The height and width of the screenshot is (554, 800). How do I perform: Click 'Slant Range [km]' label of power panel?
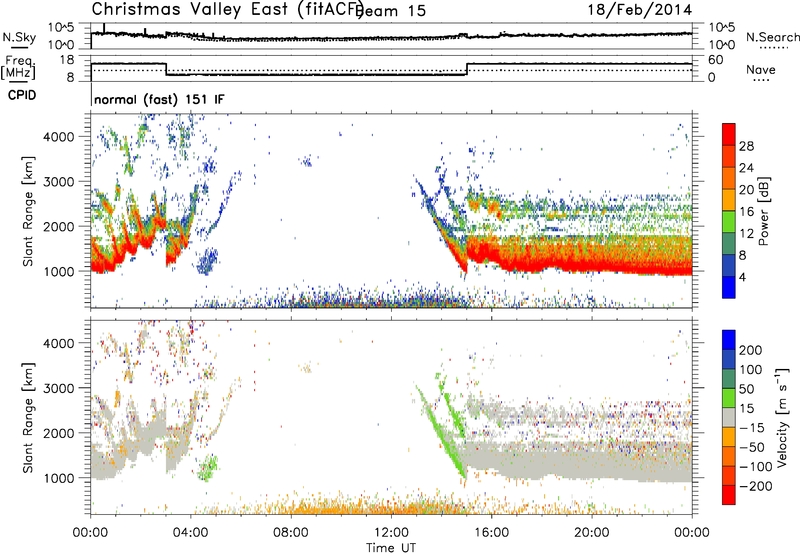pyautogui.click(x=28, y=211)
